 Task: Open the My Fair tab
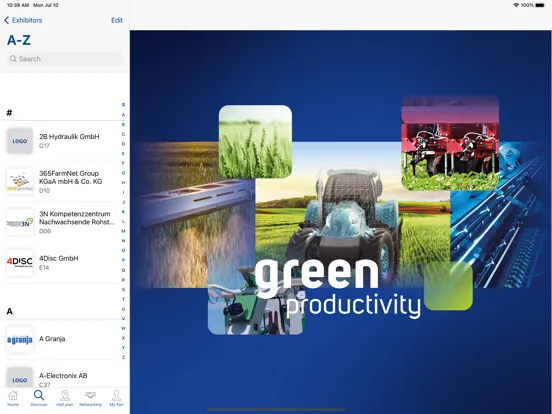click(116, 399)
